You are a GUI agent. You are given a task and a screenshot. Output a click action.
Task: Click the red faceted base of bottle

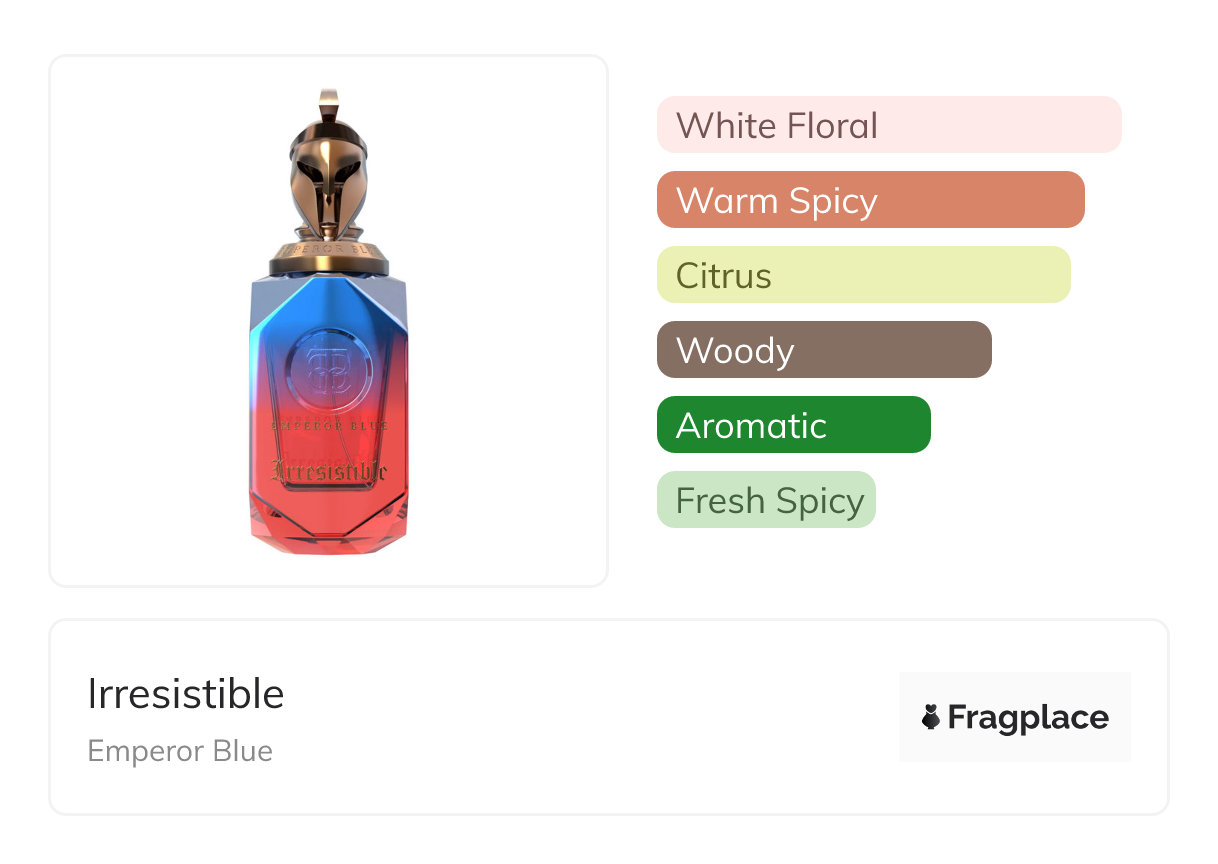329,525
